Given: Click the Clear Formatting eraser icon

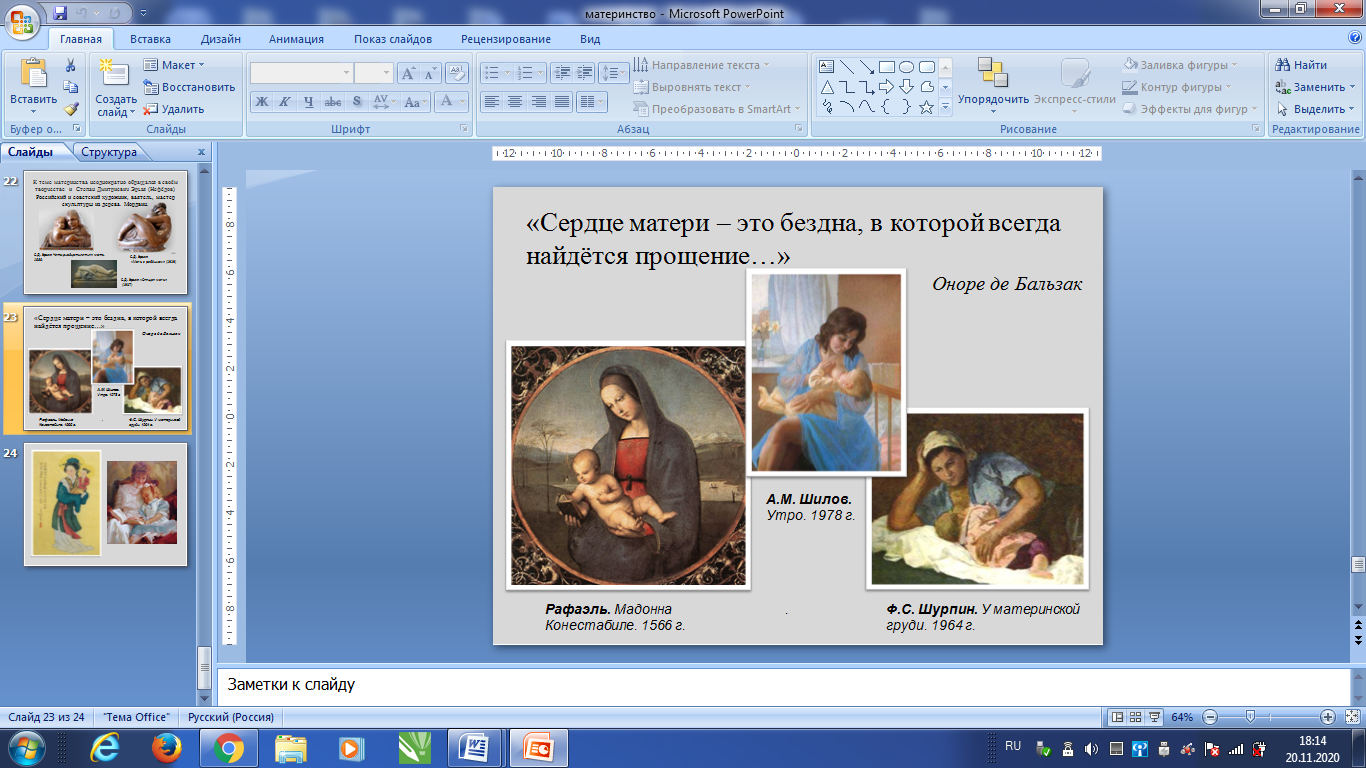Looking at the screenshot, I should pos(457,73).
